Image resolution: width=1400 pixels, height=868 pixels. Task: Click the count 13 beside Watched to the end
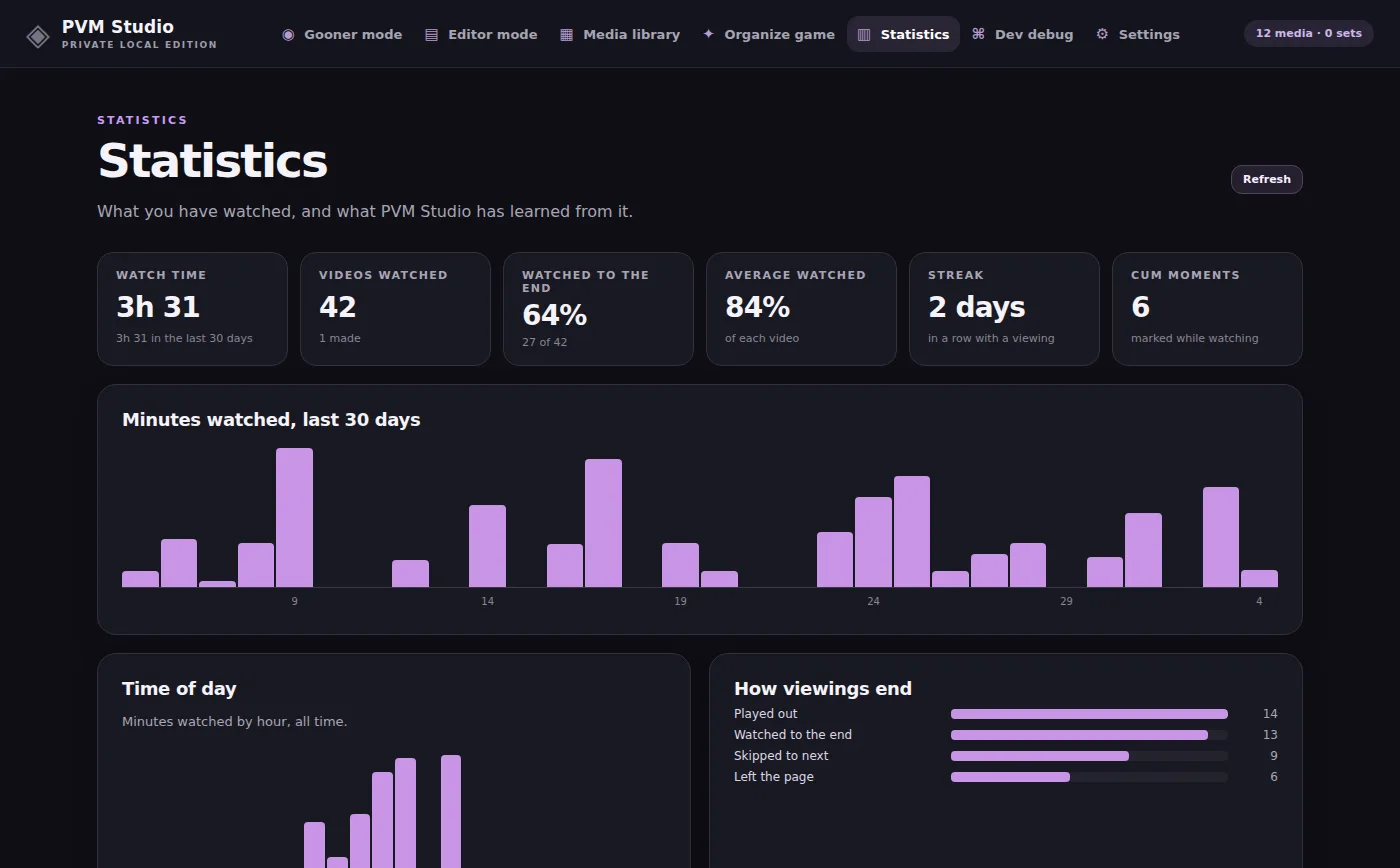pyautogui.click(x=1270, y=735)
